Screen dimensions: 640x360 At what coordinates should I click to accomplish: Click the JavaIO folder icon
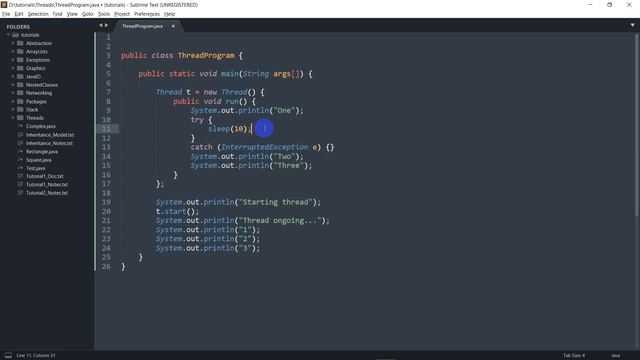[20, 76]
